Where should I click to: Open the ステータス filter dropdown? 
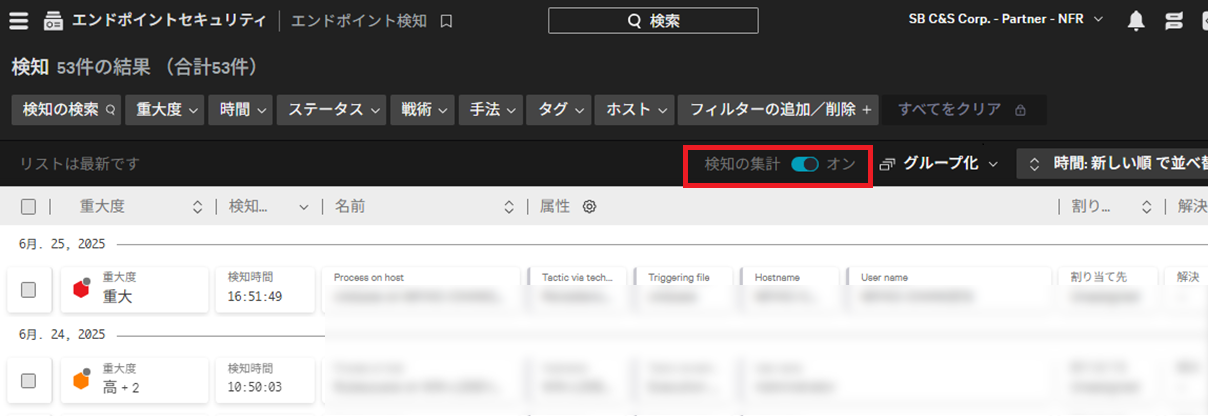332,110
